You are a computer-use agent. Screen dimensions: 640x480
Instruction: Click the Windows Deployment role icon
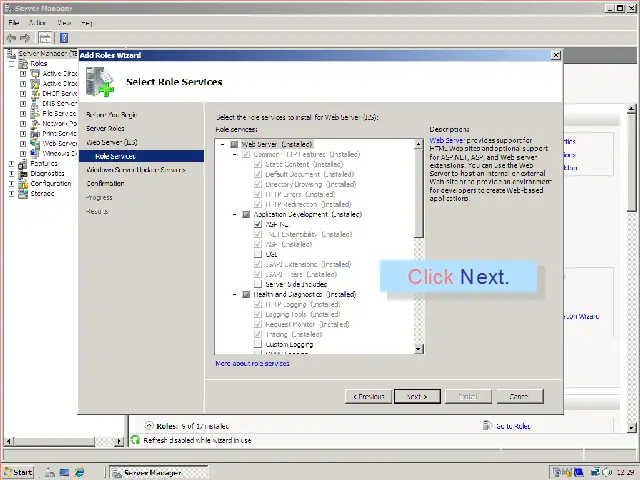pos(36,153)
